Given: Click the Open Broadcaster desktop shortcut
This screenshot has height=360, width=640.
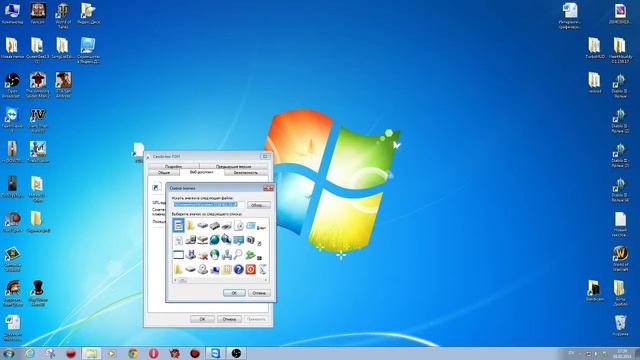Looking at the screenshot, I should point(12,85).
